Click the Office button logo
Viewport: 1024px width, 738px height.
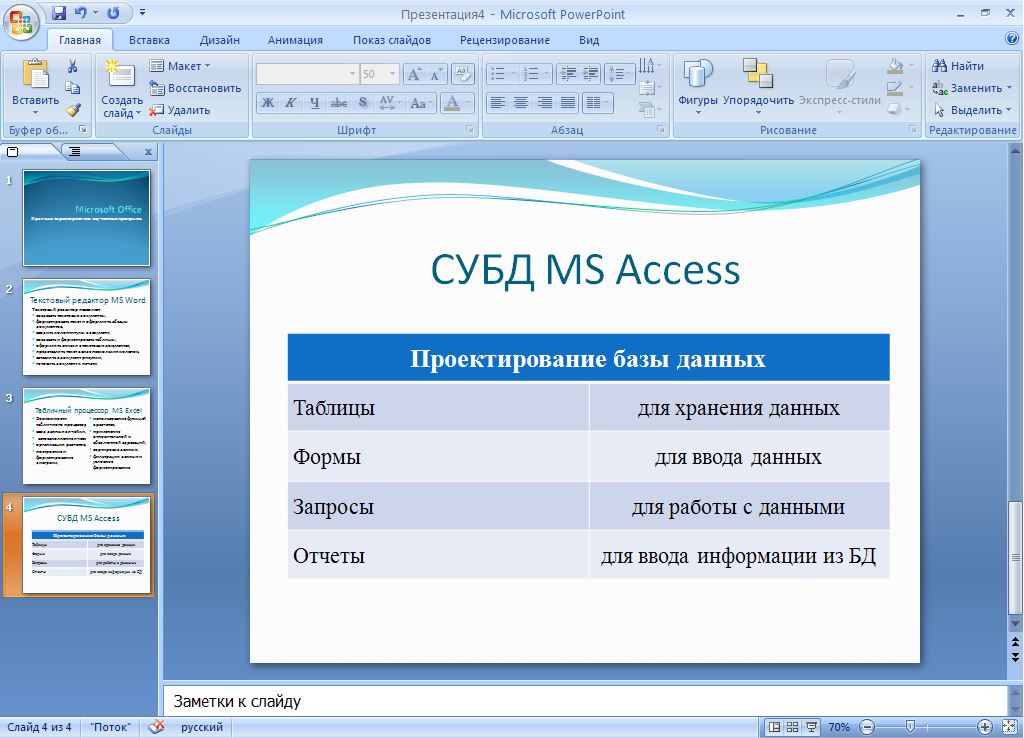[21, 22]
